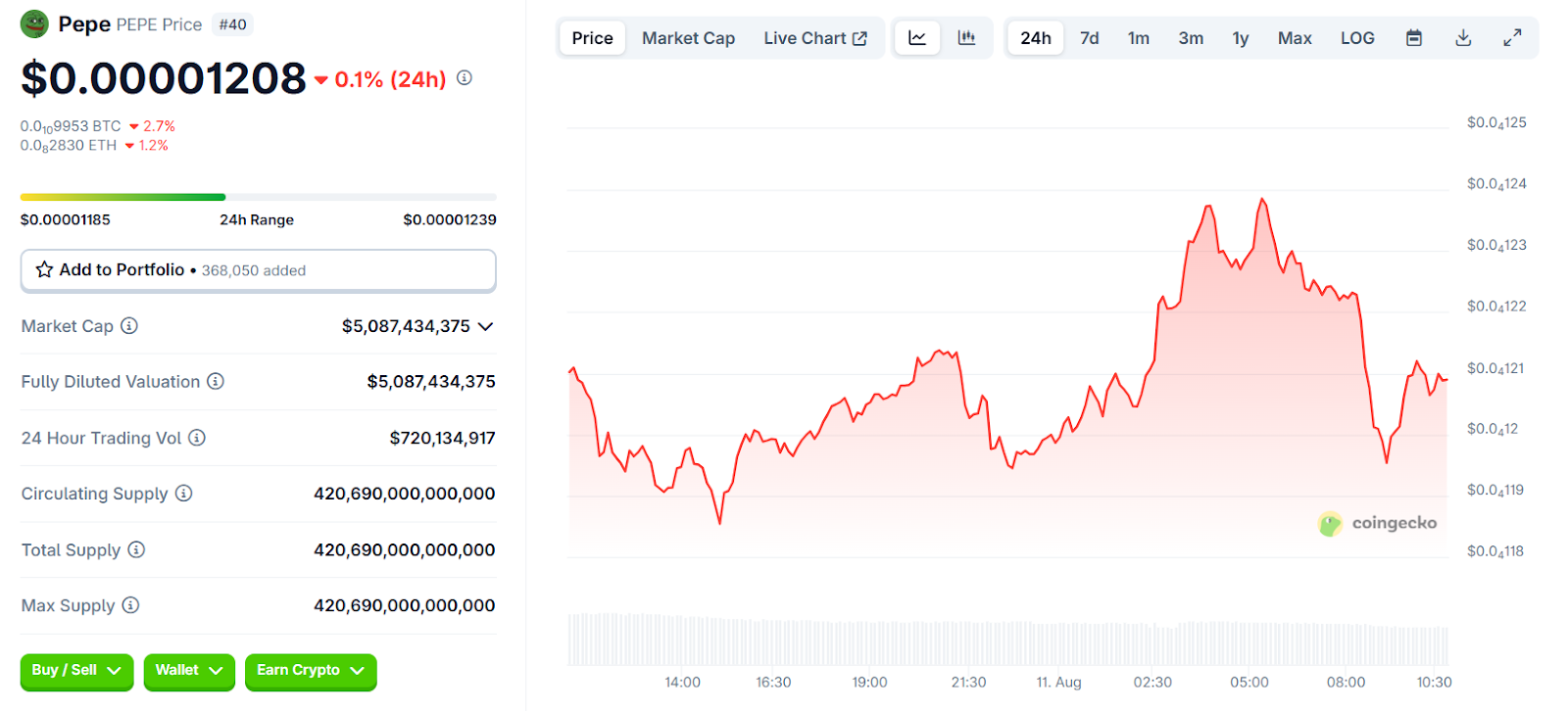Select the 1y time range
The image size is (1568, 711).
[x=1240, y=38]
